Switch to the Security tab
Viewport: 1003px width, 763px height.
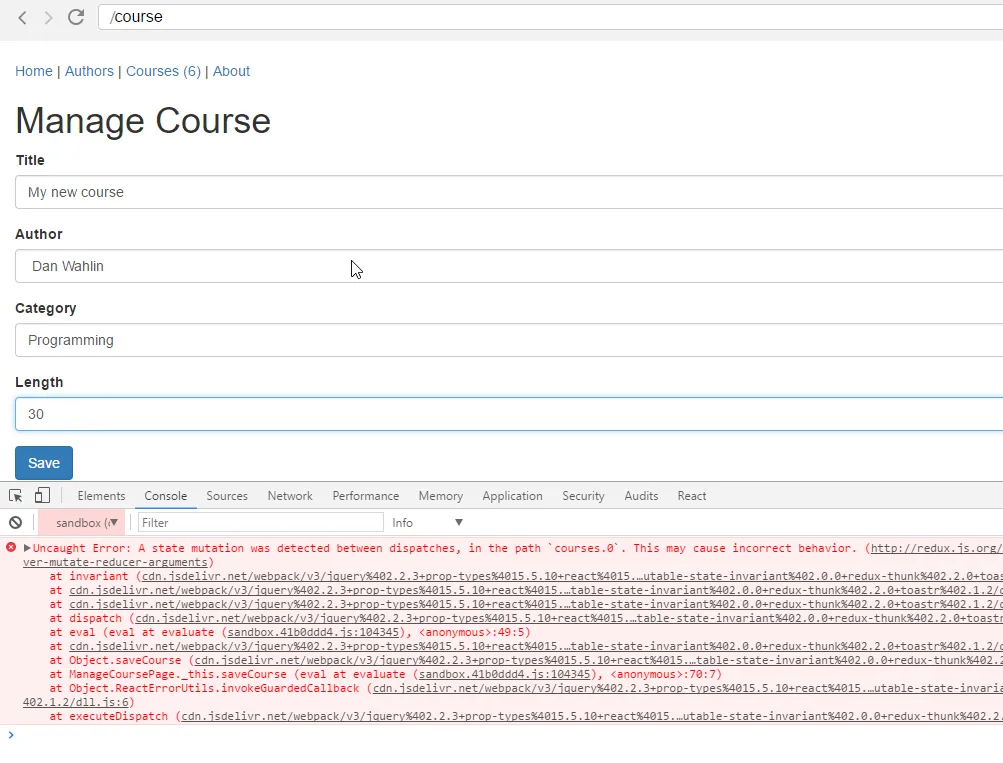[x=583, y=496]
